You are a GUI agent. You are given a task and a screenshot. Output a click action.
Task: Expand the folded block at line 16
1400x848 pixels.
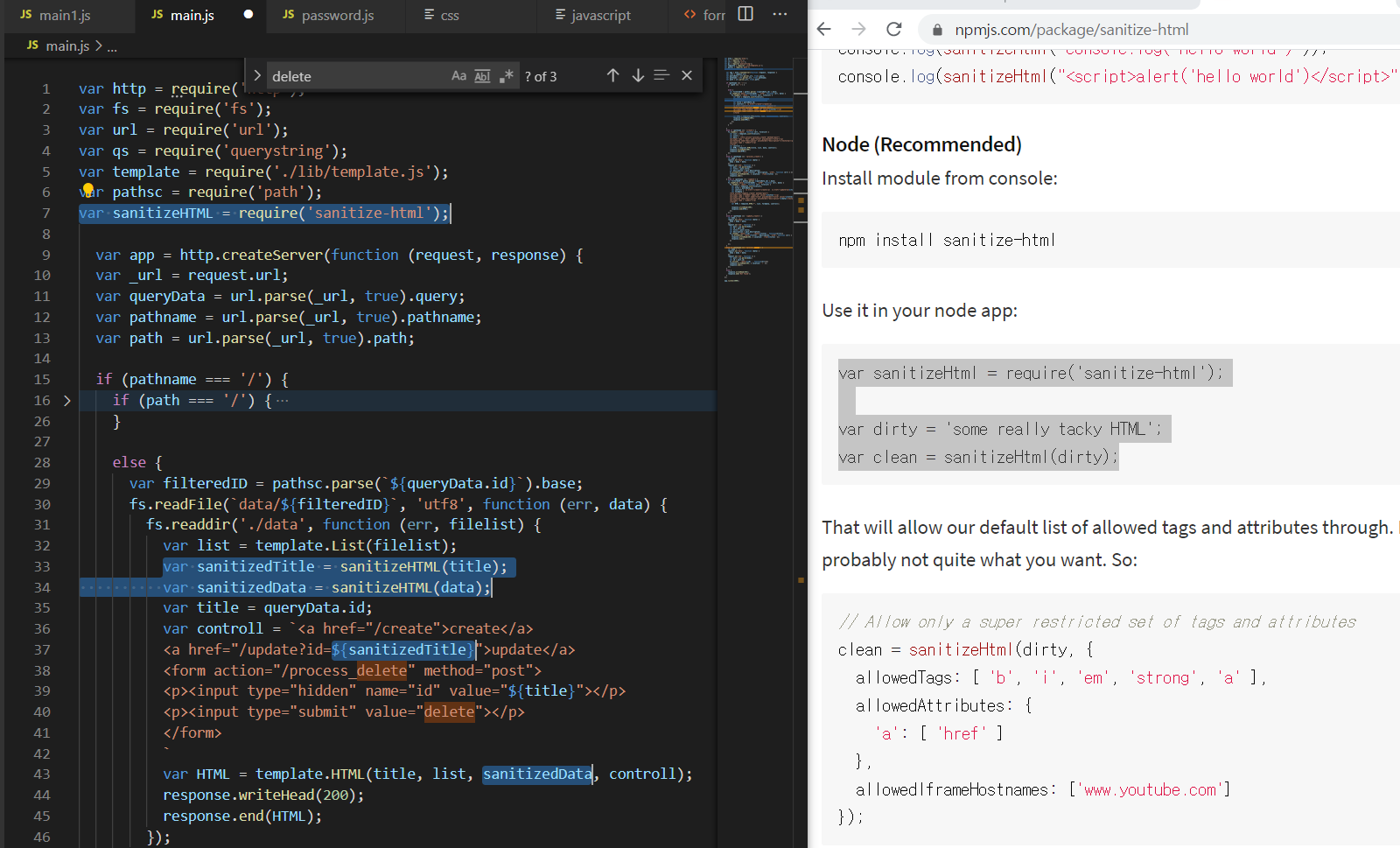67,400
